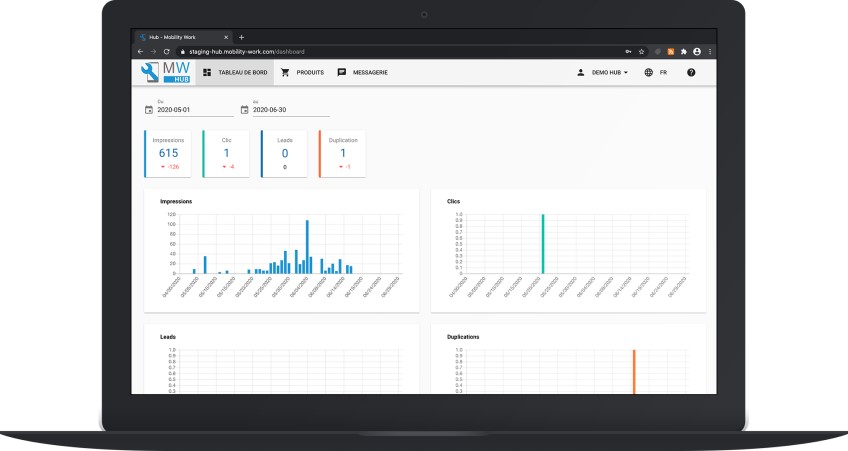848x451 pixels.
Task: Open the extensions puzzle icon
Action: click(684, 51)
